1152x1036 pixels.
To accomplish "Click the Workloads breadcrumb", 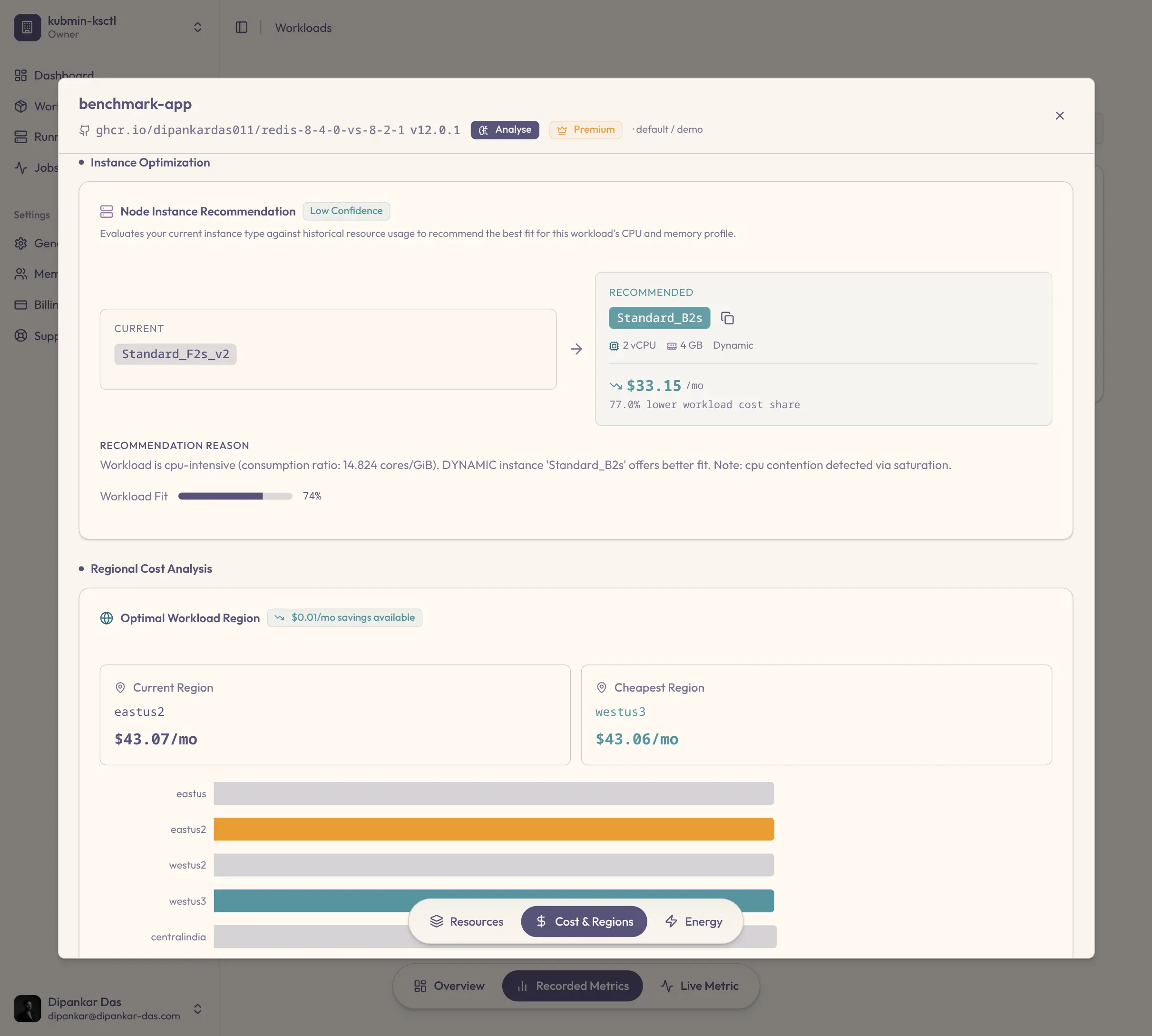I will [303, 28].
